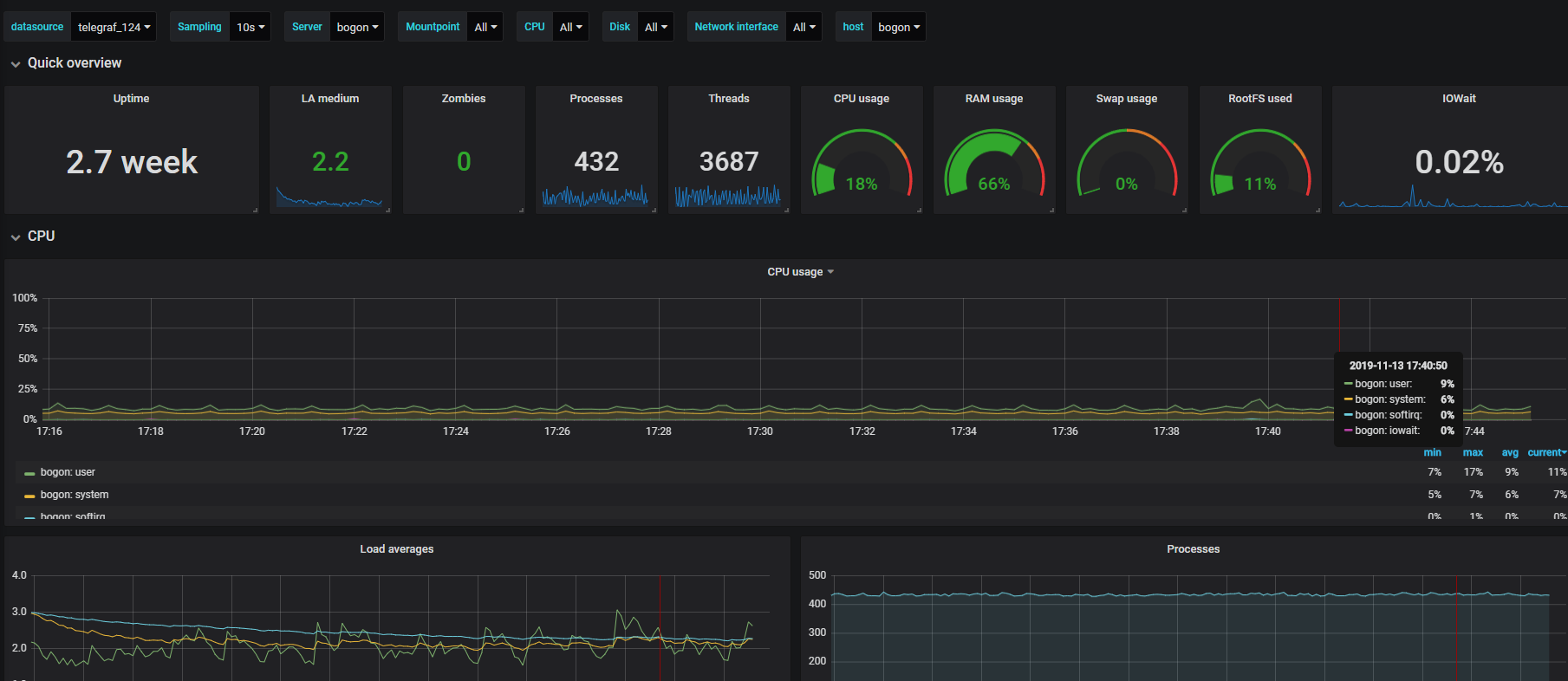This screenshot has height=681, width=1568.
Task: Click the Zombies panel corner handle
Action: tap(521, 210)
